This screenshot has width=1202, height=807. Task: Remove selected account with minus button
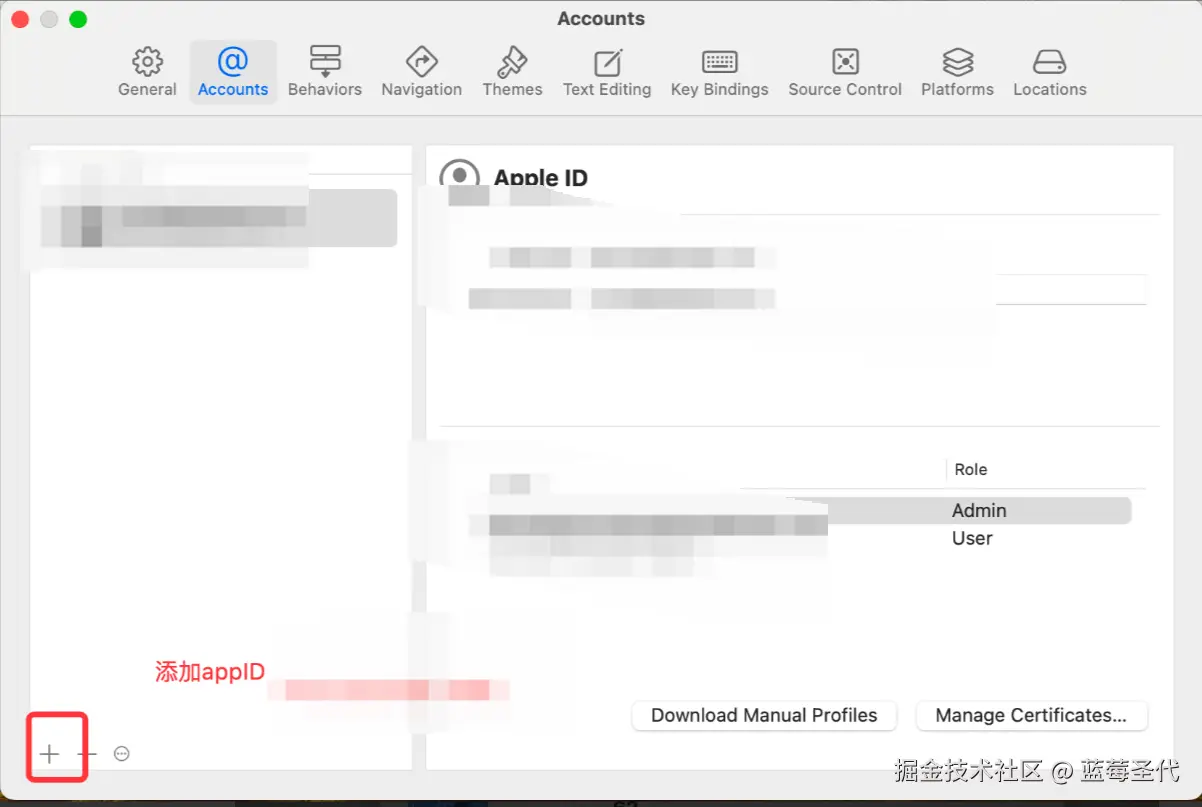coord(87,754)
